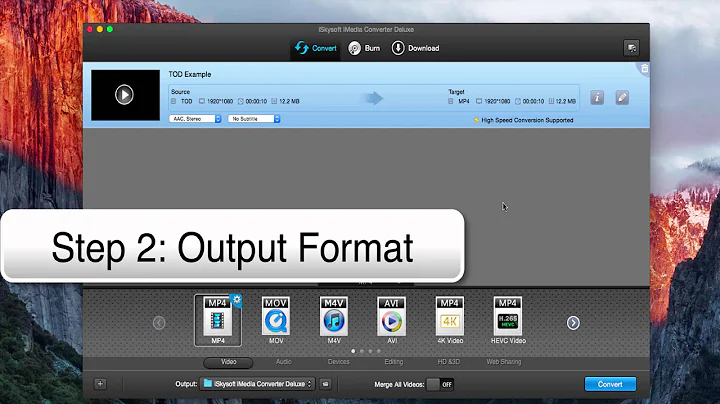The height and width of the screenshot is (404, 720).
Task: Select the Audio format category
Action: click(x=284, y=362)
